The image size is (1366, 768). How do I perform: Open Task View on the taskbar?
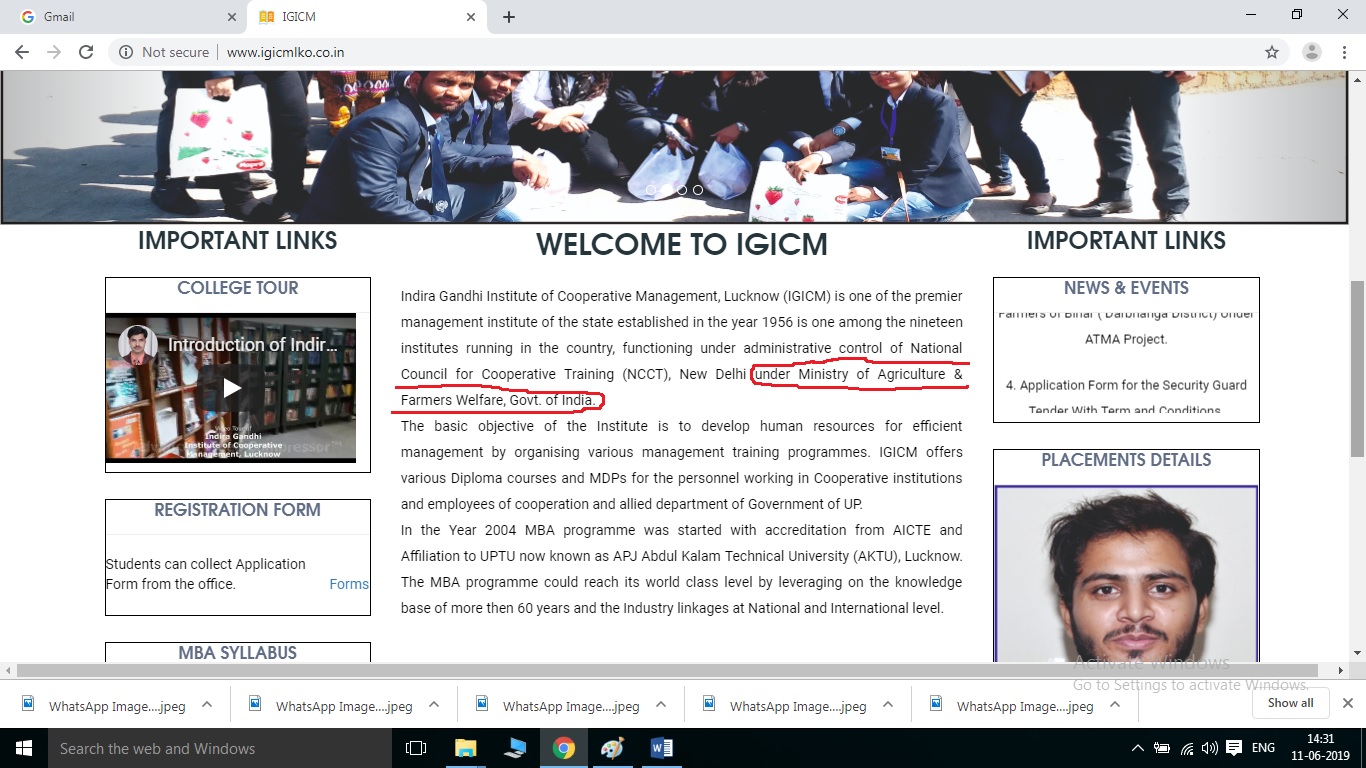coord(416,748)
